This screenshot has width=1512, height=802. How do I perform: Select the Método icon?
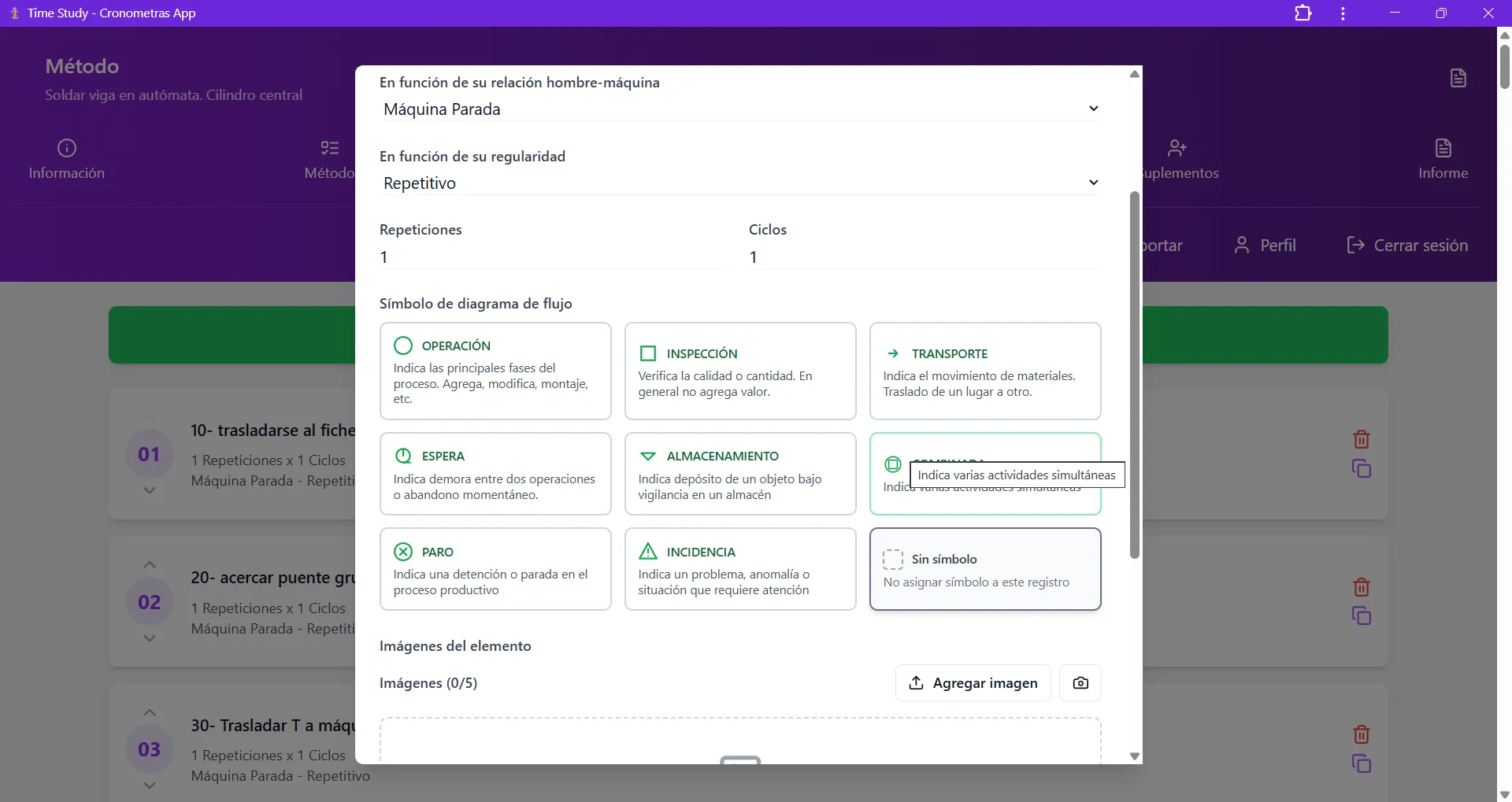[x=328, y=159]
